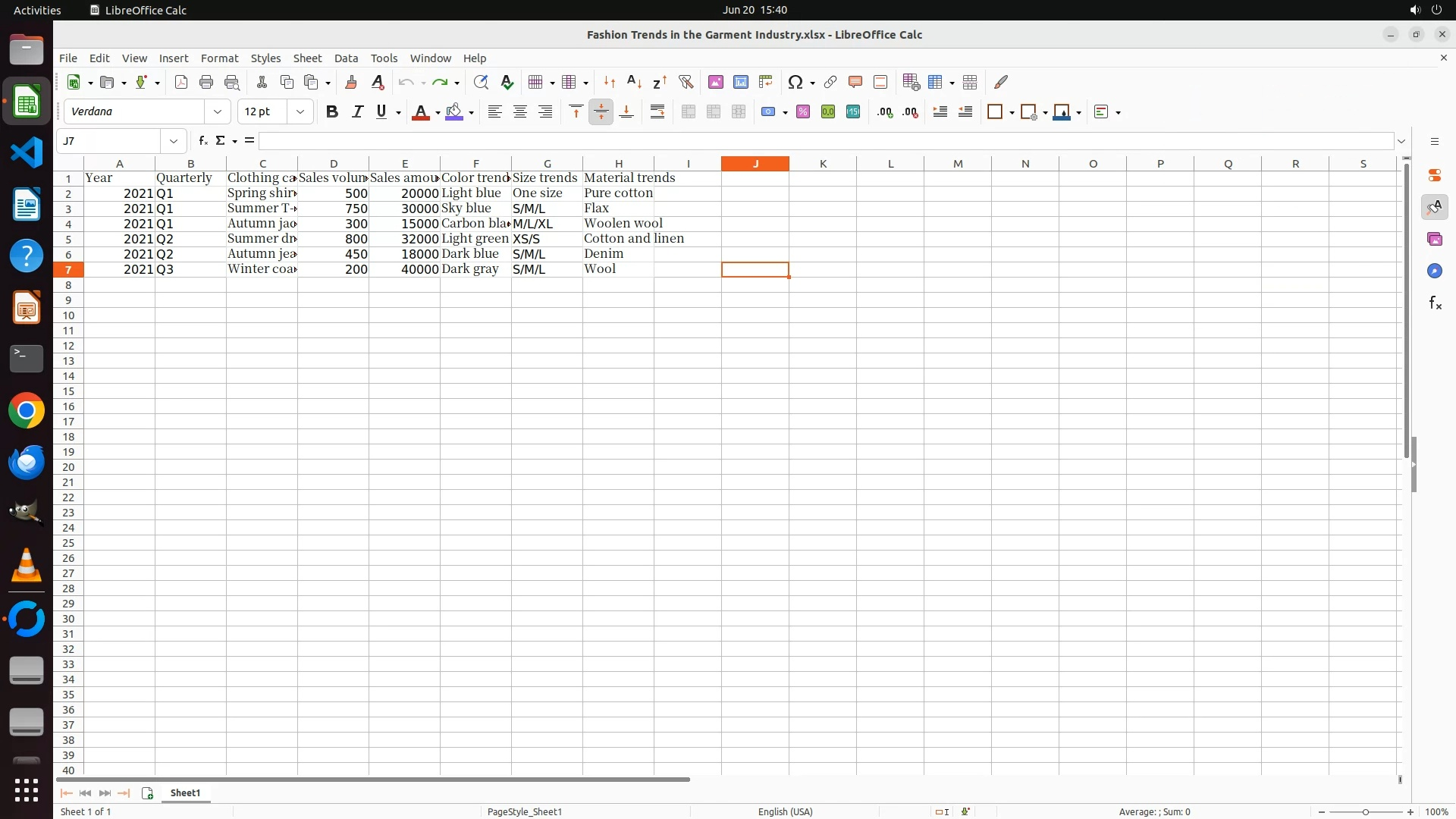Screen dimensions: 1456x819
Task: Click the Clone Formatting paintbrush icon
Action: tap(351, 82)
